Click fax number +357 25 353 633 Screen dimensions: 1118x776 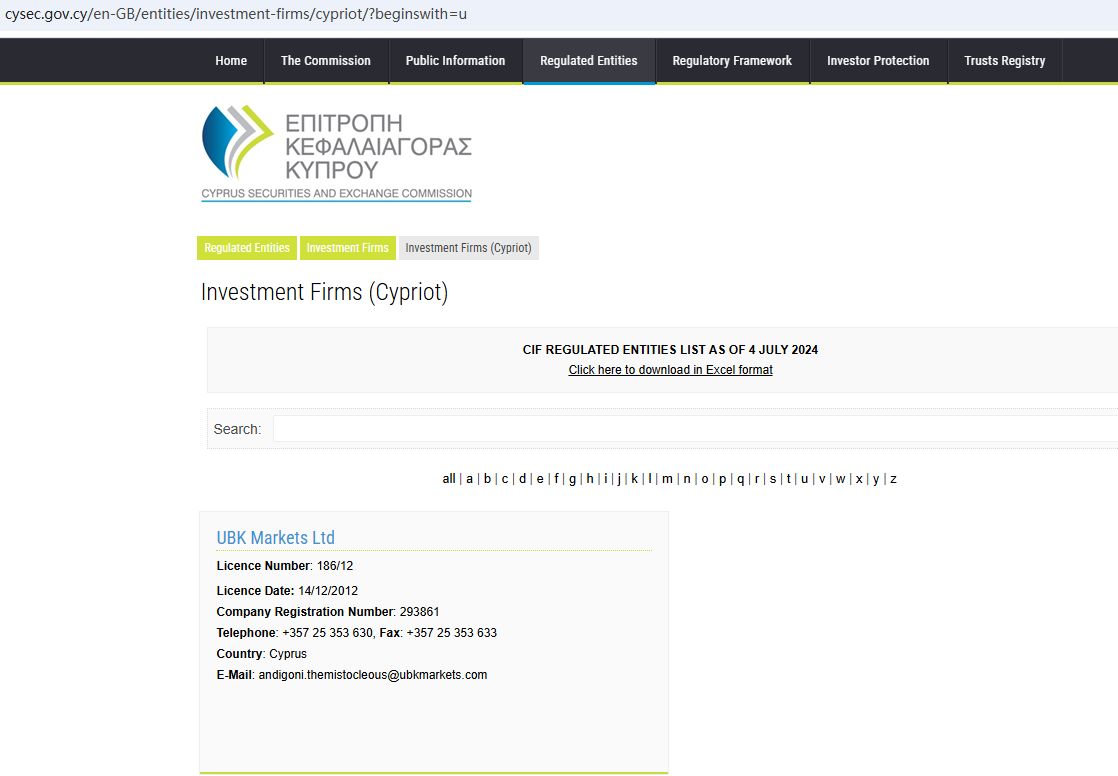click(451, 633)
